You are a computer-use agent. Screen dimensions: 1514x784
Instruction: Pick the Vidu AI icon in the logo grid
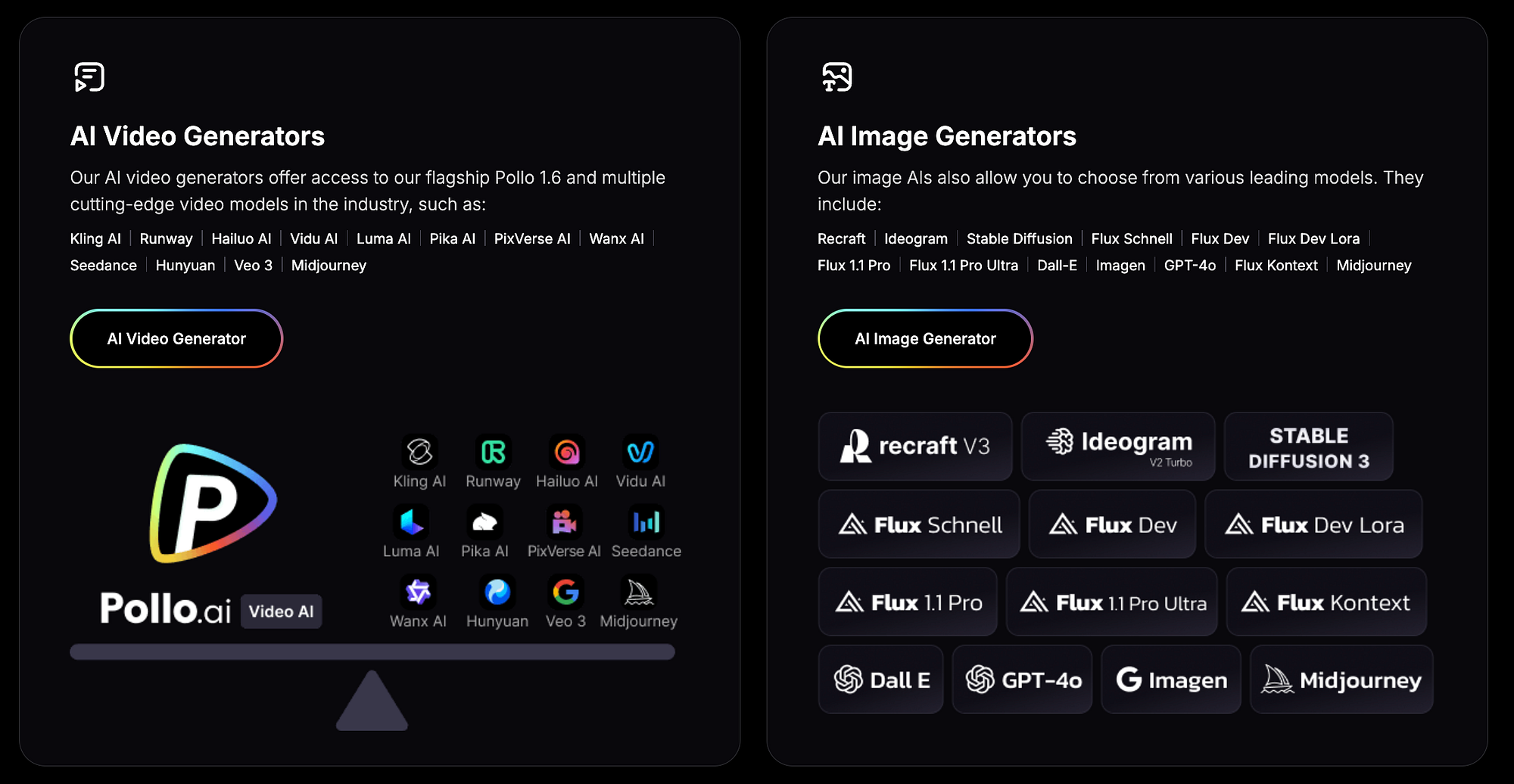coord(640,452)
